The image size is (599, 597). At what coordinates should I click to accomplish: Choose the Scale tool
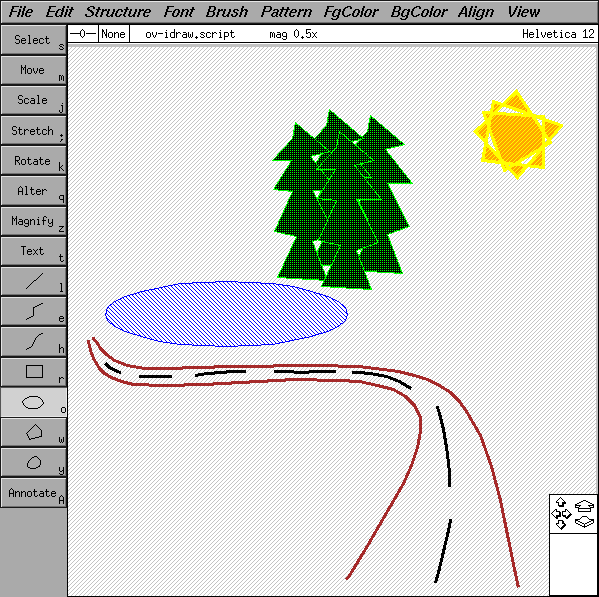coord(34,100)
